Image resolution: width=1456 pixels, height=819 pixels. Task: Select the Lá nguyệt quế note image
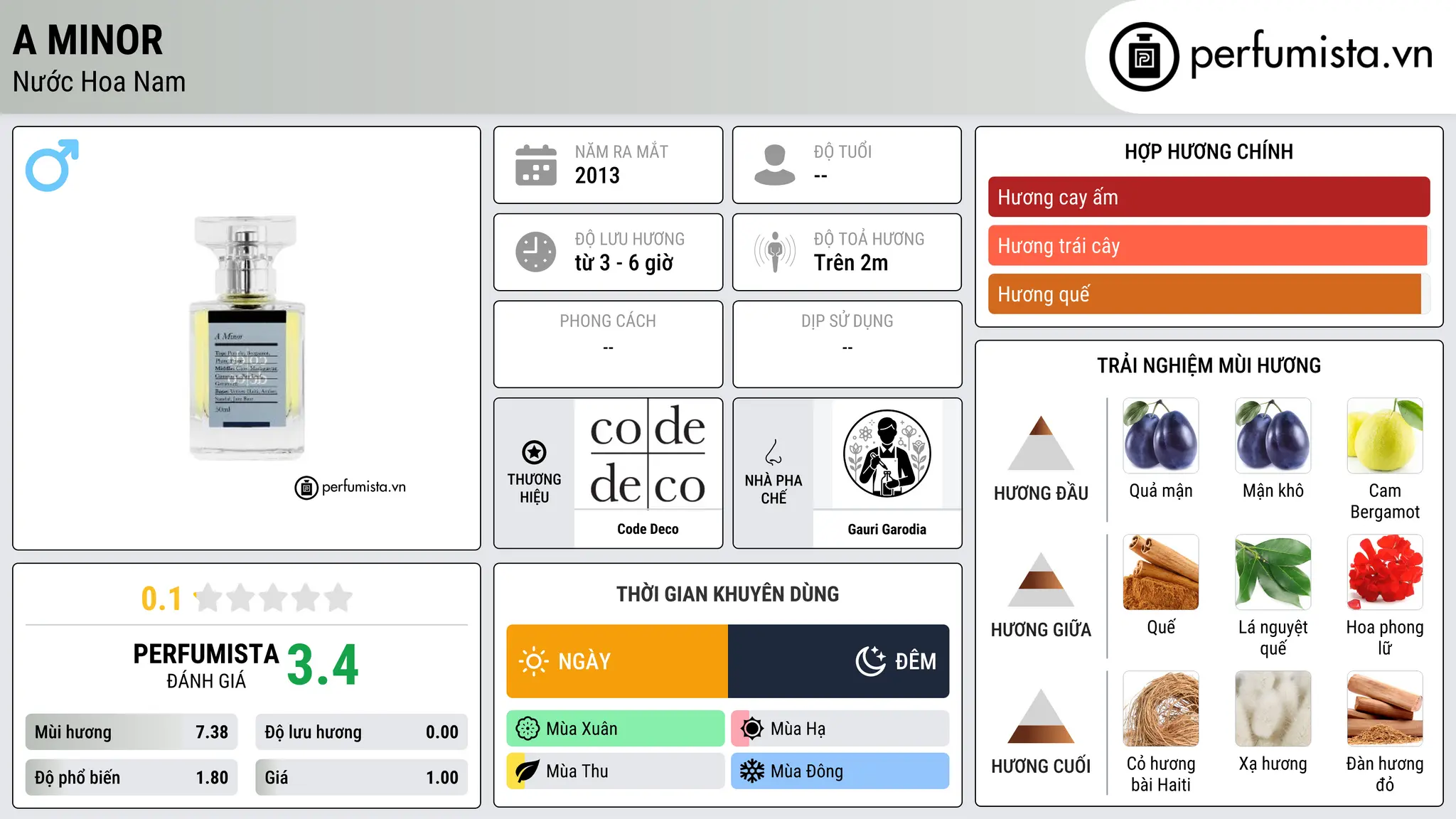coord(1273,572)
